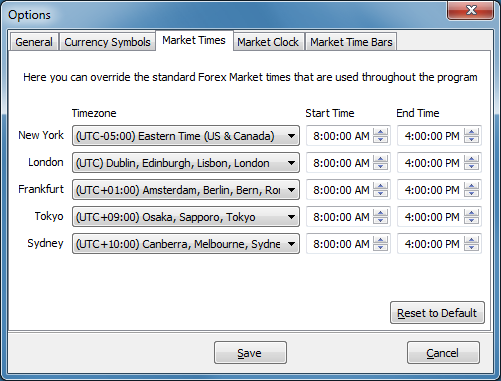Open the Sydney timezone dropdown
This screenshot has height=381, width=501.
186,244
